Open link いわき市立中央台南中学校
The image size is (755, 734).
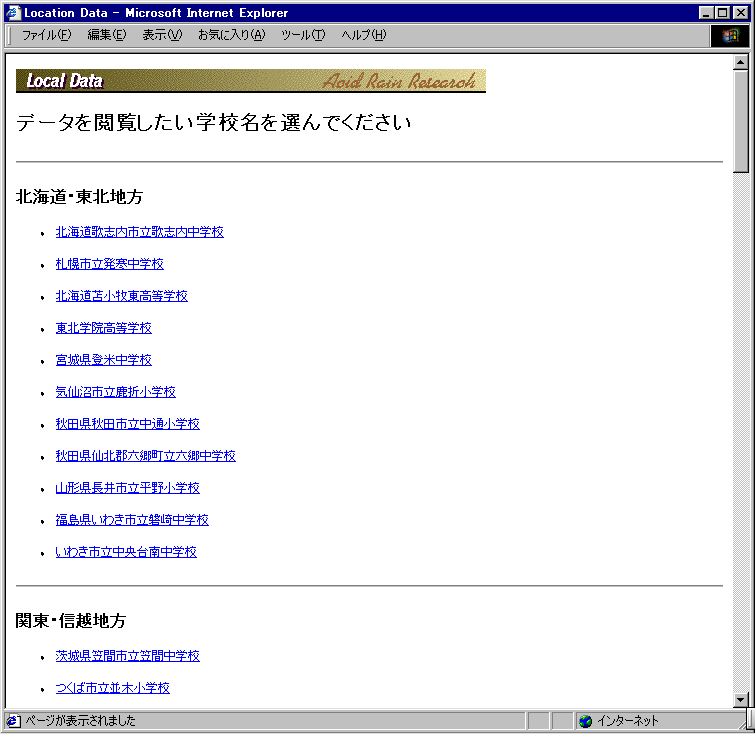tap(126, 552)
